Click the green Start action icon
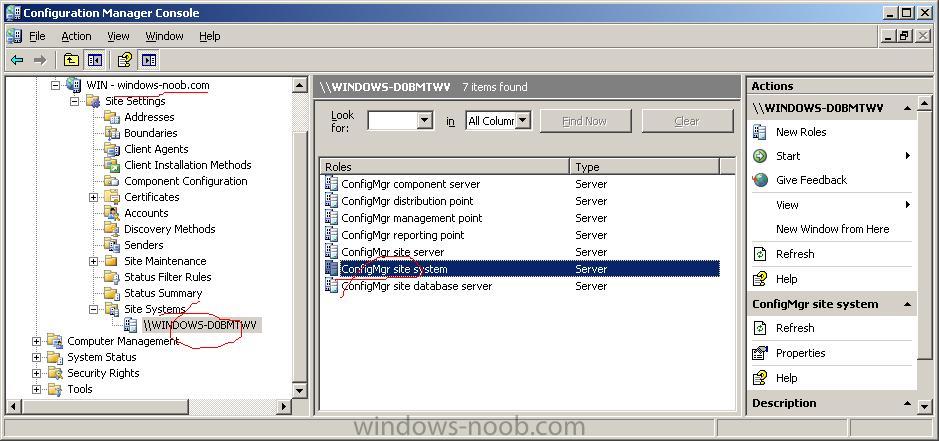The image size is (939, 441). click(x=760, y=156)
